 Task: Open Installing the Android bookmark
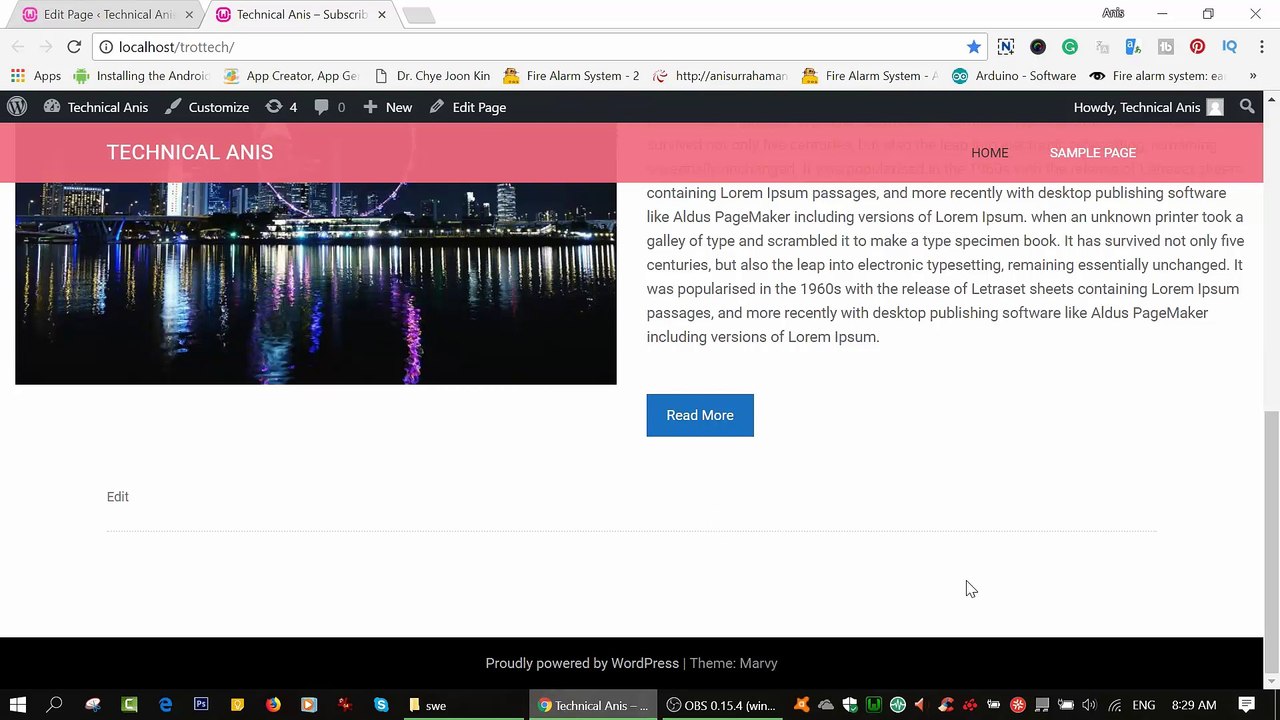[141, 76]
